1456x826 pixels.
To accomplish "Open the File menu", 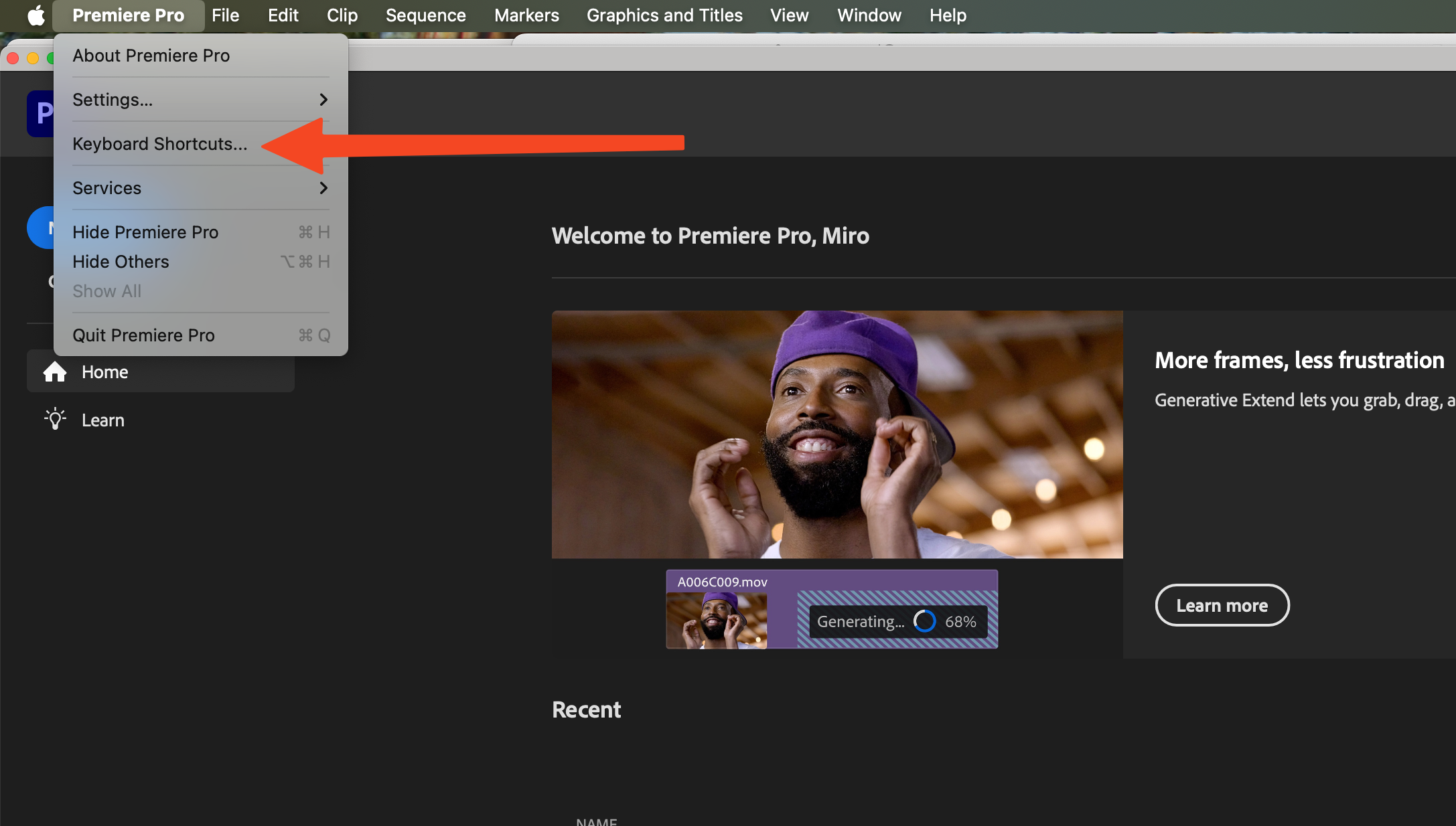I will (x=225, y=15).
